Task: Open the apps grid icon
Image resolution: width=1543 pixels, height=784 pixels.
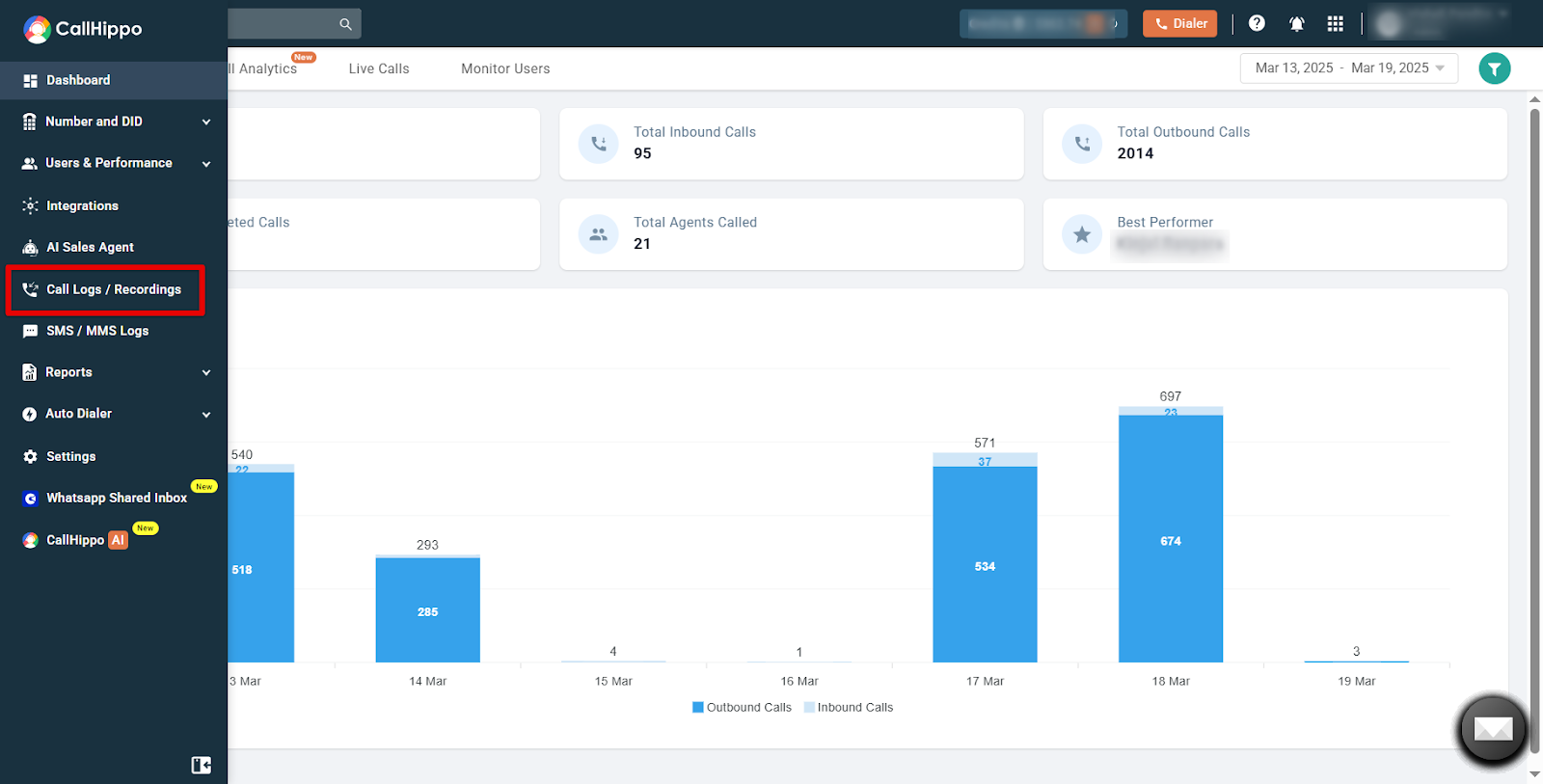Action: tap(1336, 24)
